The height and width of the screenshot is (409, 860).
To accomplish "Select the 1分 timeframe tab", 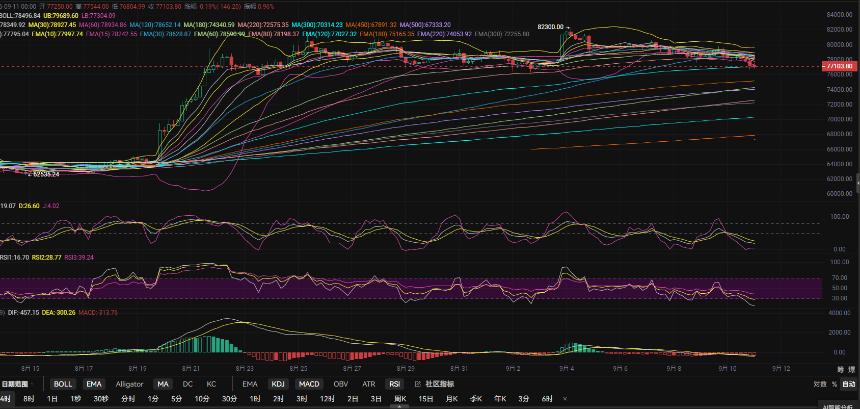I will 153,399.
